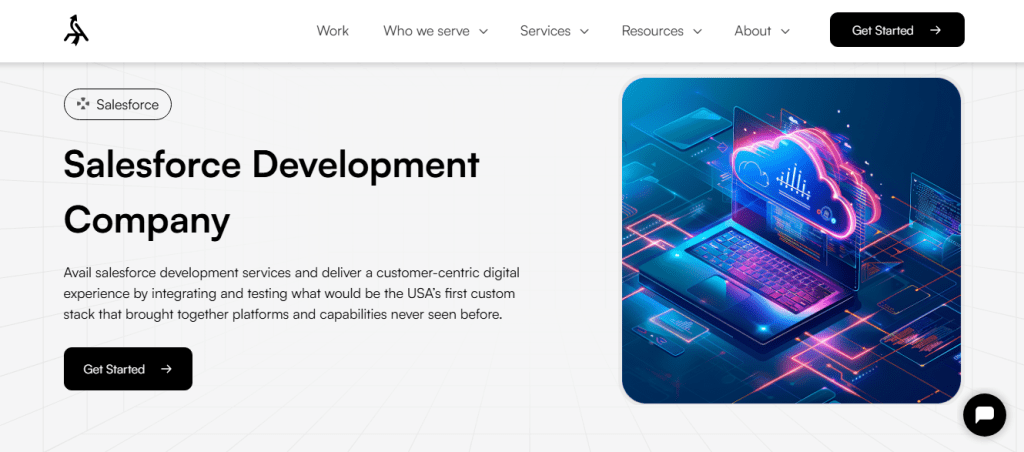This screenshot has height=452, width=1024.
Task: Click arrow icon in header Get Started button
Action: tap(935, 30)
